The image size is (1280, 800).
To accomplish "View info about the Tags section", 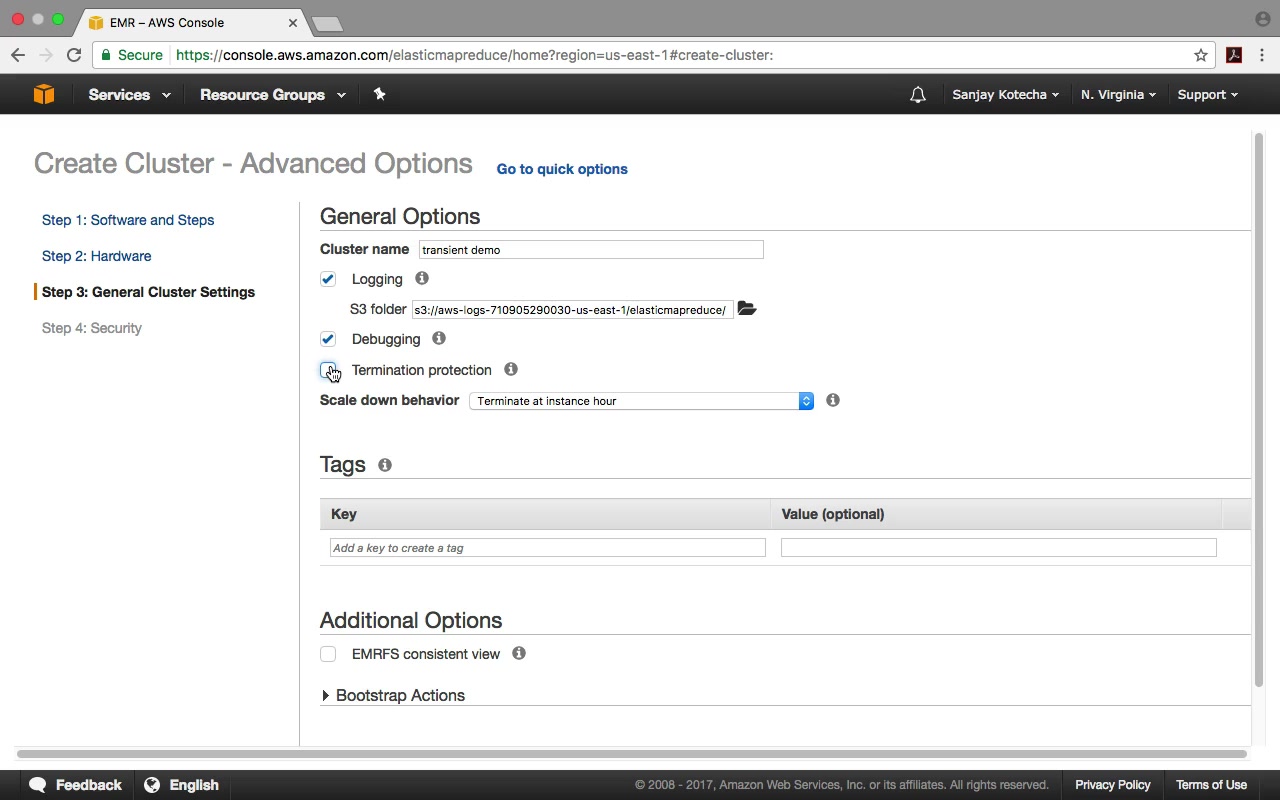I will (x=385, y=465).
